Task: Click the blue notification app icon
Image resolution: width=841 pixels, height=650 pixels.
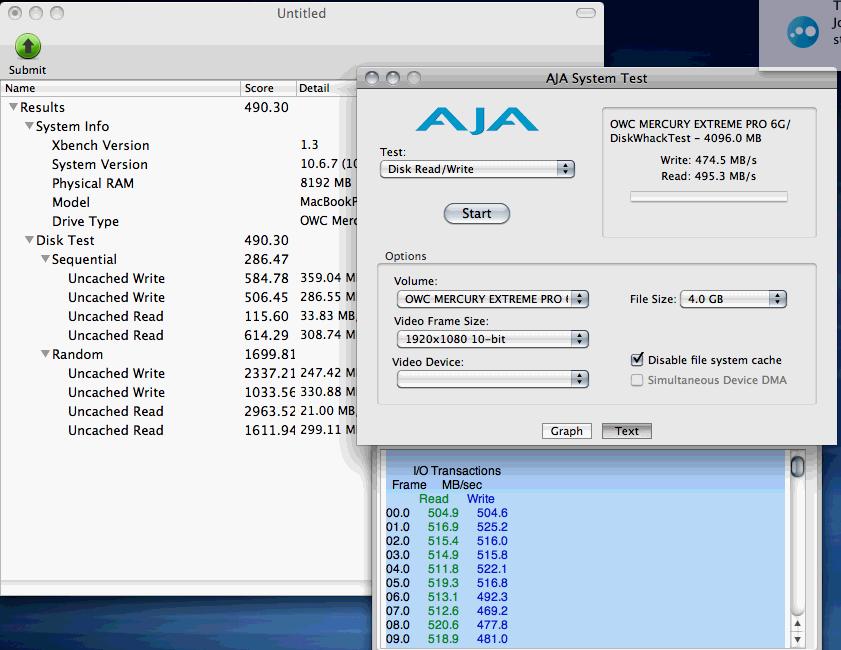Action: [x=803, y=31]
